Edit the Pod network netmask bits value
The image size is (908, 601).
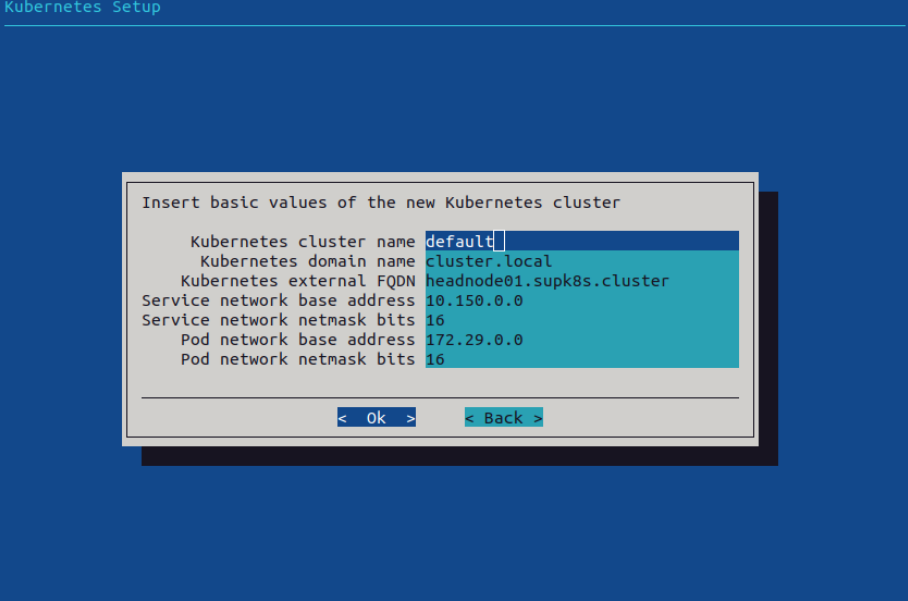point(582,359)
